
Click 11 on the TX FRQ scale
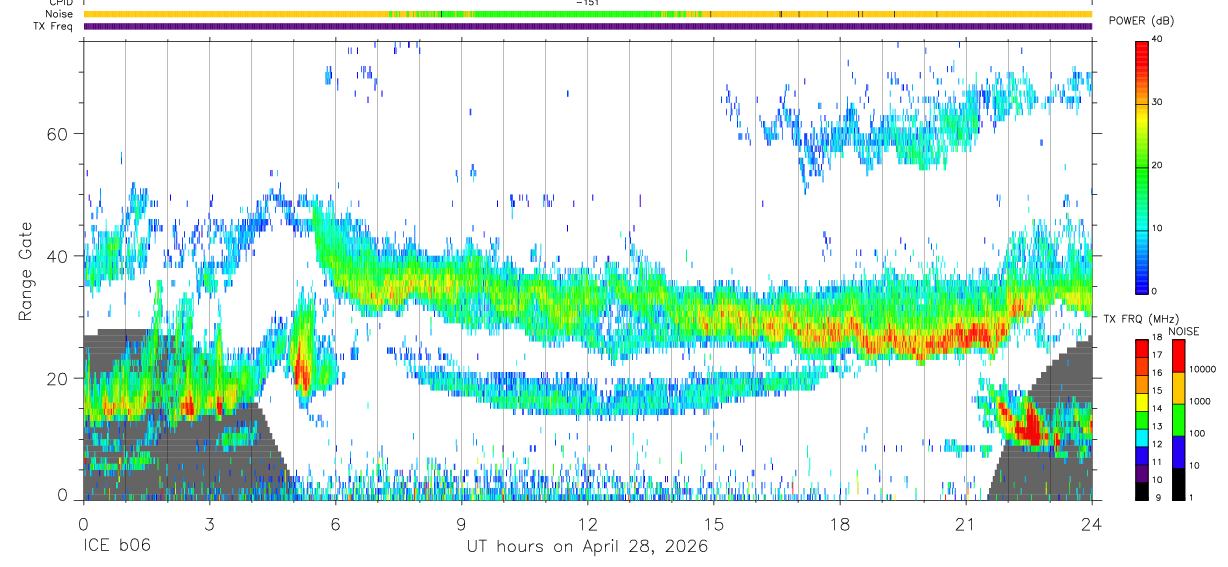point(1156,462)
